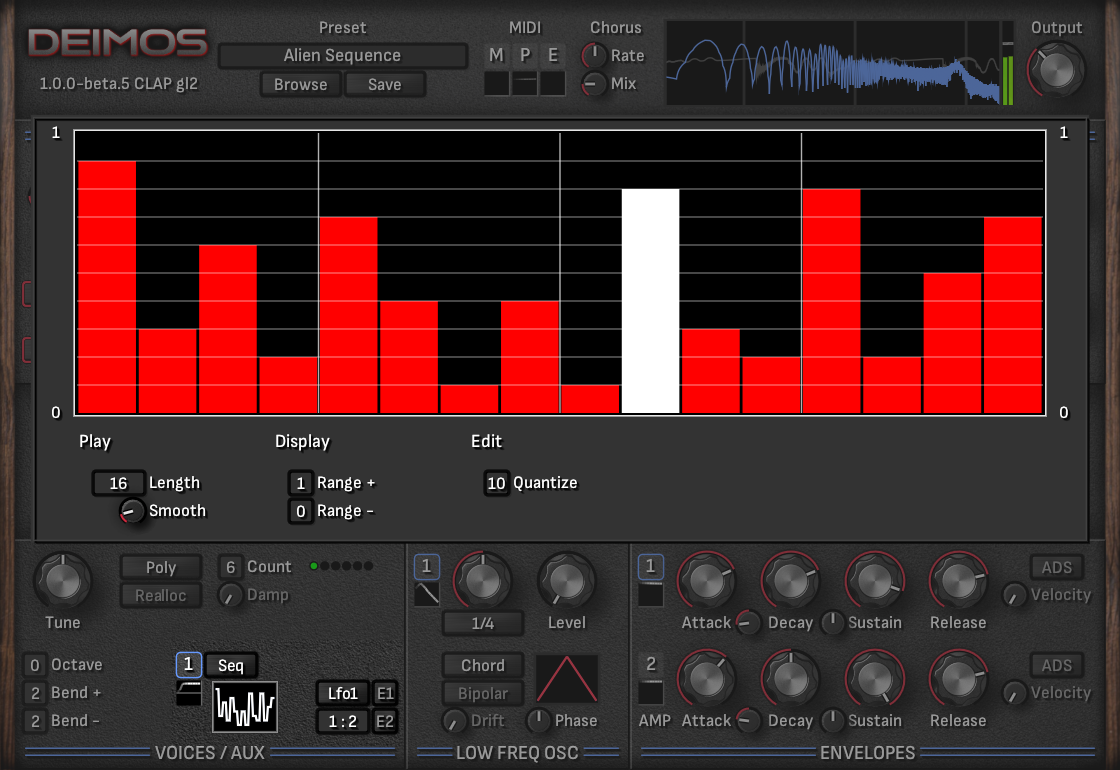Click the Tune knob
1120x770 pixels.
(x=63, y=581)
